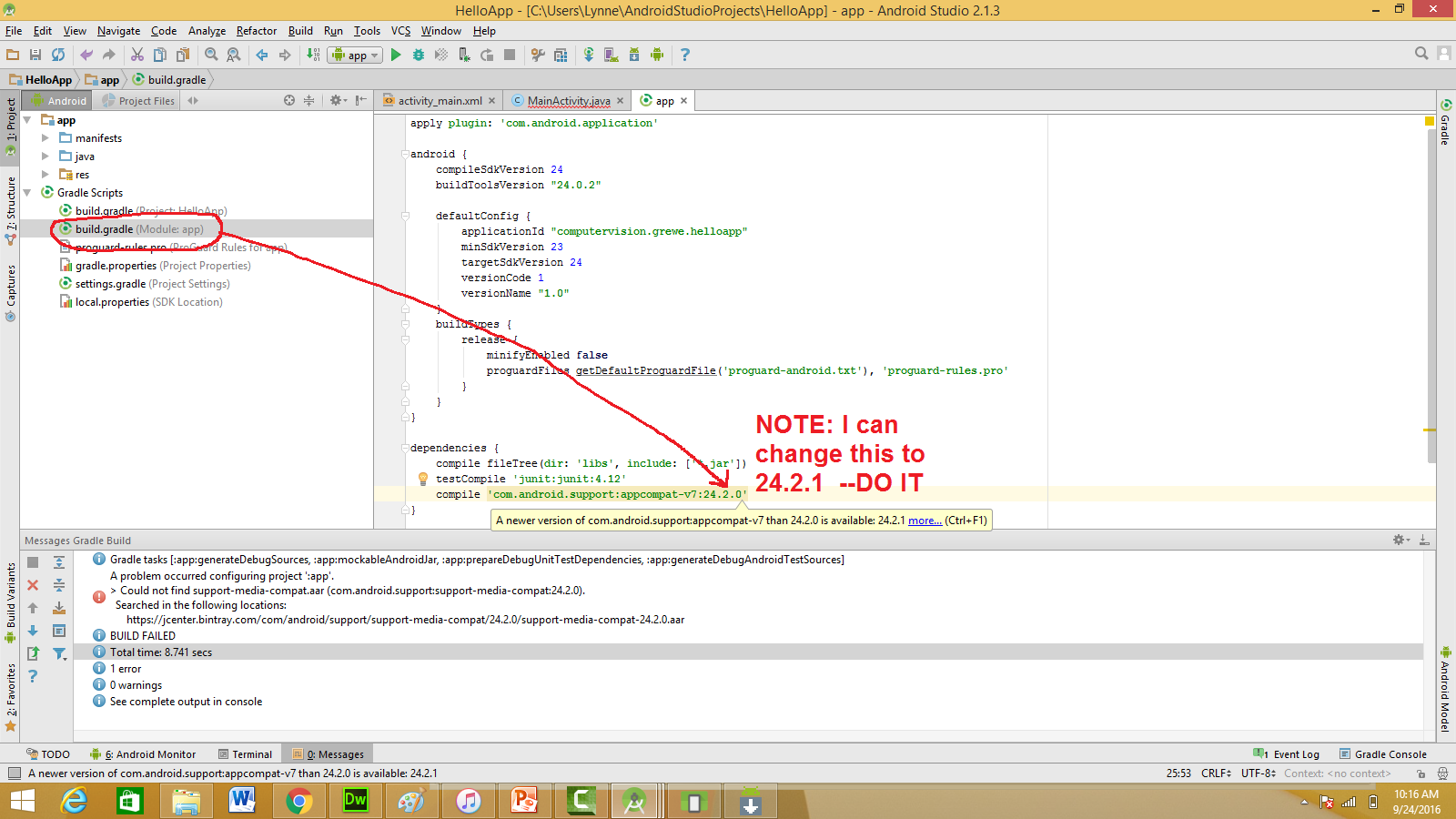Switch to the MainActivity.java editor tab

coord(569,101)
